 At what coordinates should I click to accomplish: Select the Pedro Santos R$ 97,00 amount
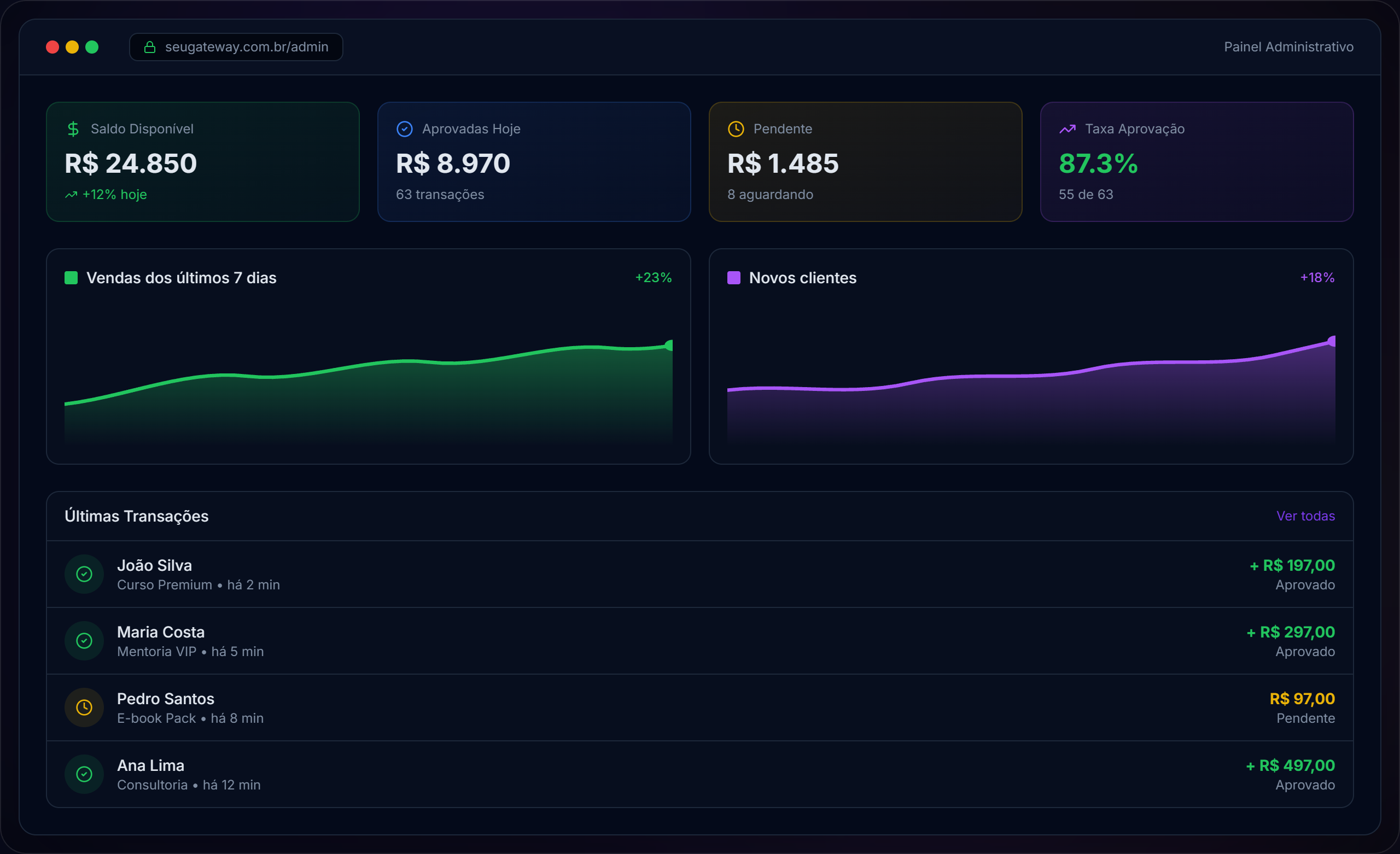pos(1302,698)
